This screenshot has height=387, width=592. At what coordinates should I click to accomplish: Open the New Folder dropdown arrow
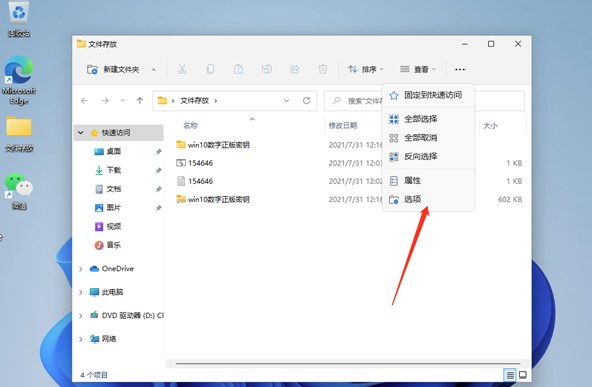tap(153, 69)
